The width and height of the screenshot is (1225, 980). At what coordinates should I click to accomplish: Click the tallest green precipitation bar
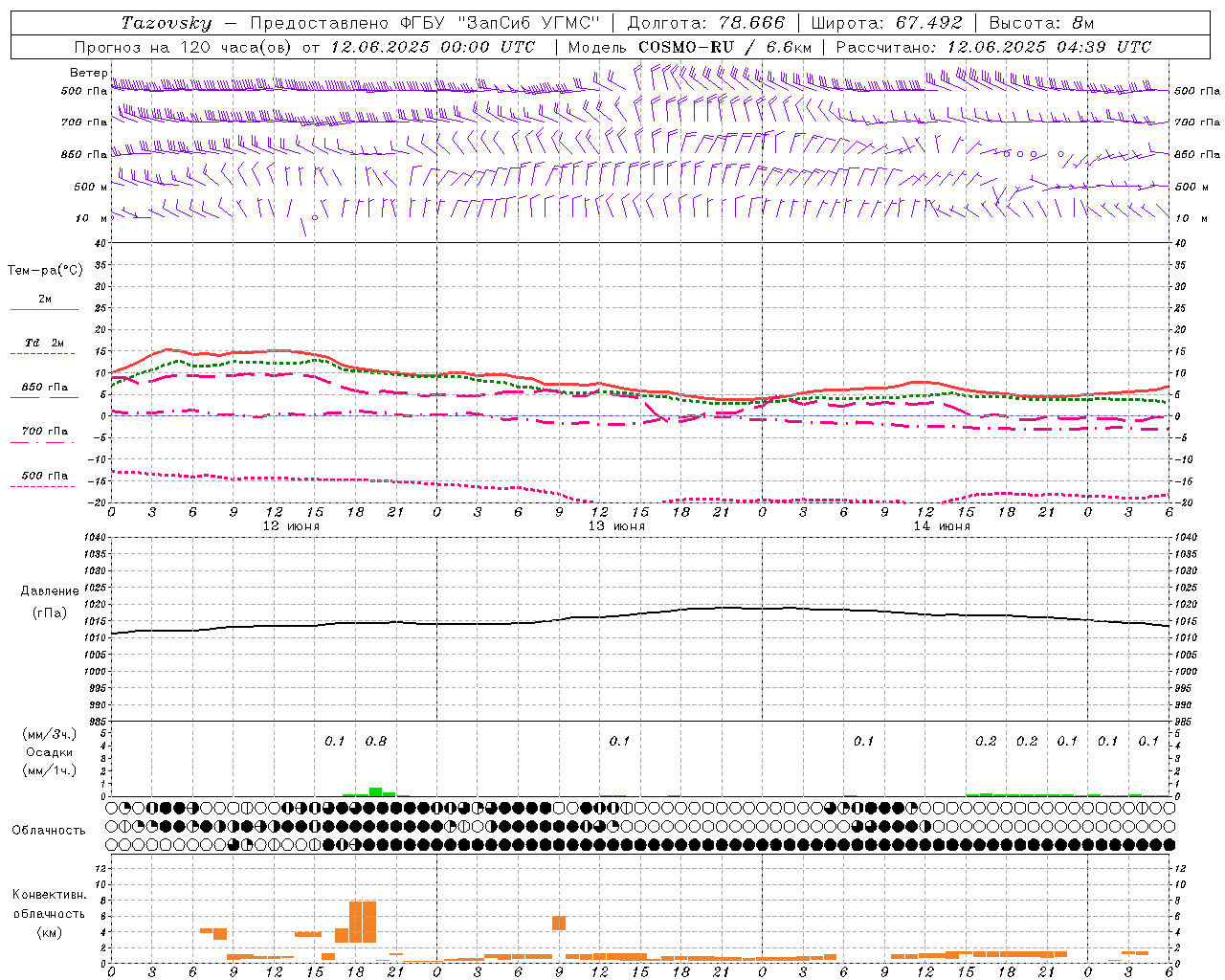pyautogui.click(x=376, y=791)
